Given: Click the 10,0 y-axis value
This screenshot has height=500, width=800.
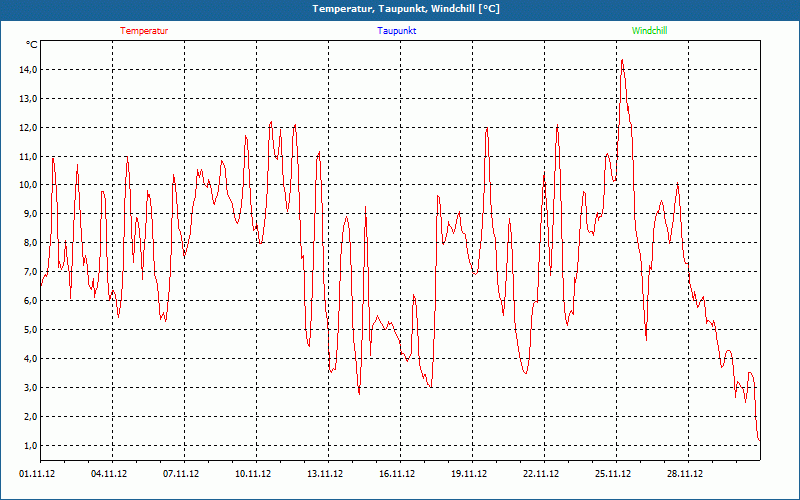Looking at the screenshot, I should tap(28, 185).
